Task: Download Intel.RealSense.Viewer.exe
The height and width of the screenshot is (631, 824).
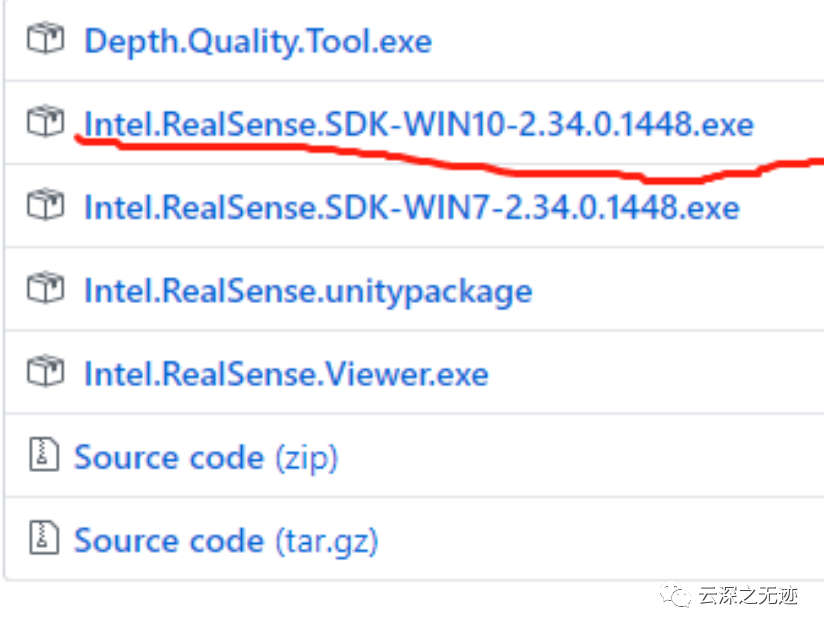Action: click(286, 374)
